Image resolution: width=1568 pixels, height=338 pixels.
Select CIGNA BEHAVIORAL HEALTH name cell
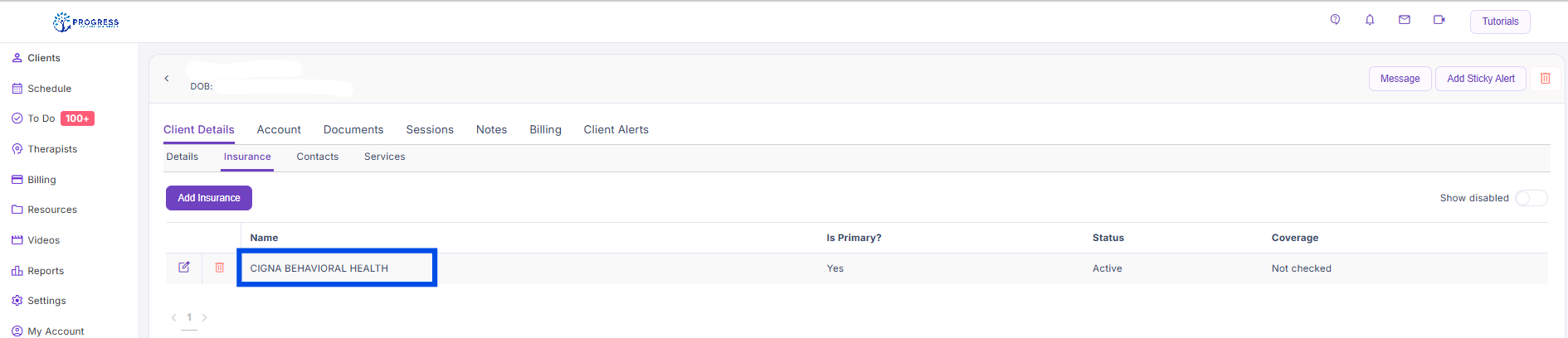point(319,268)
